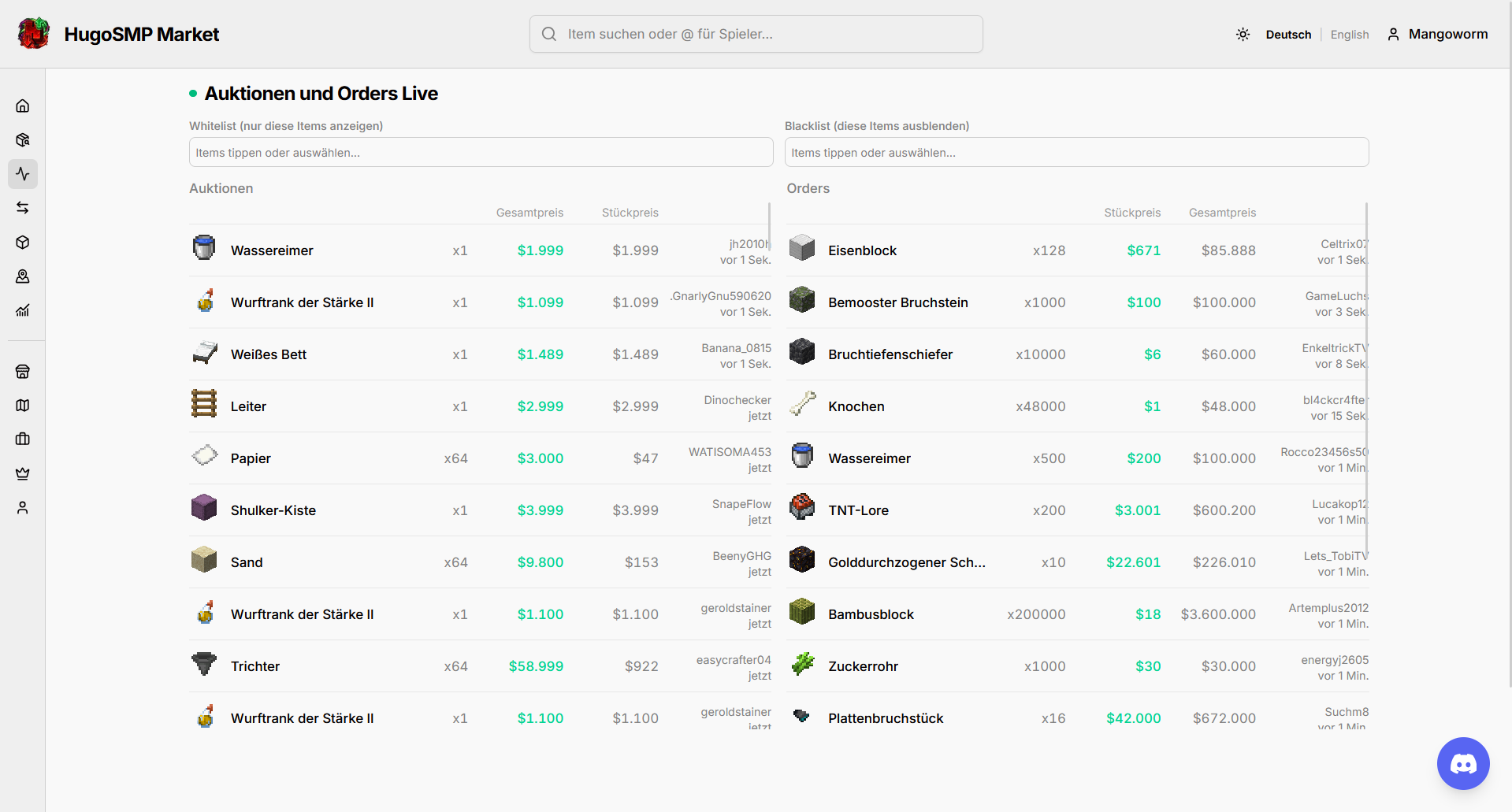Click the Auktionen und Orders Live heading

321,94
